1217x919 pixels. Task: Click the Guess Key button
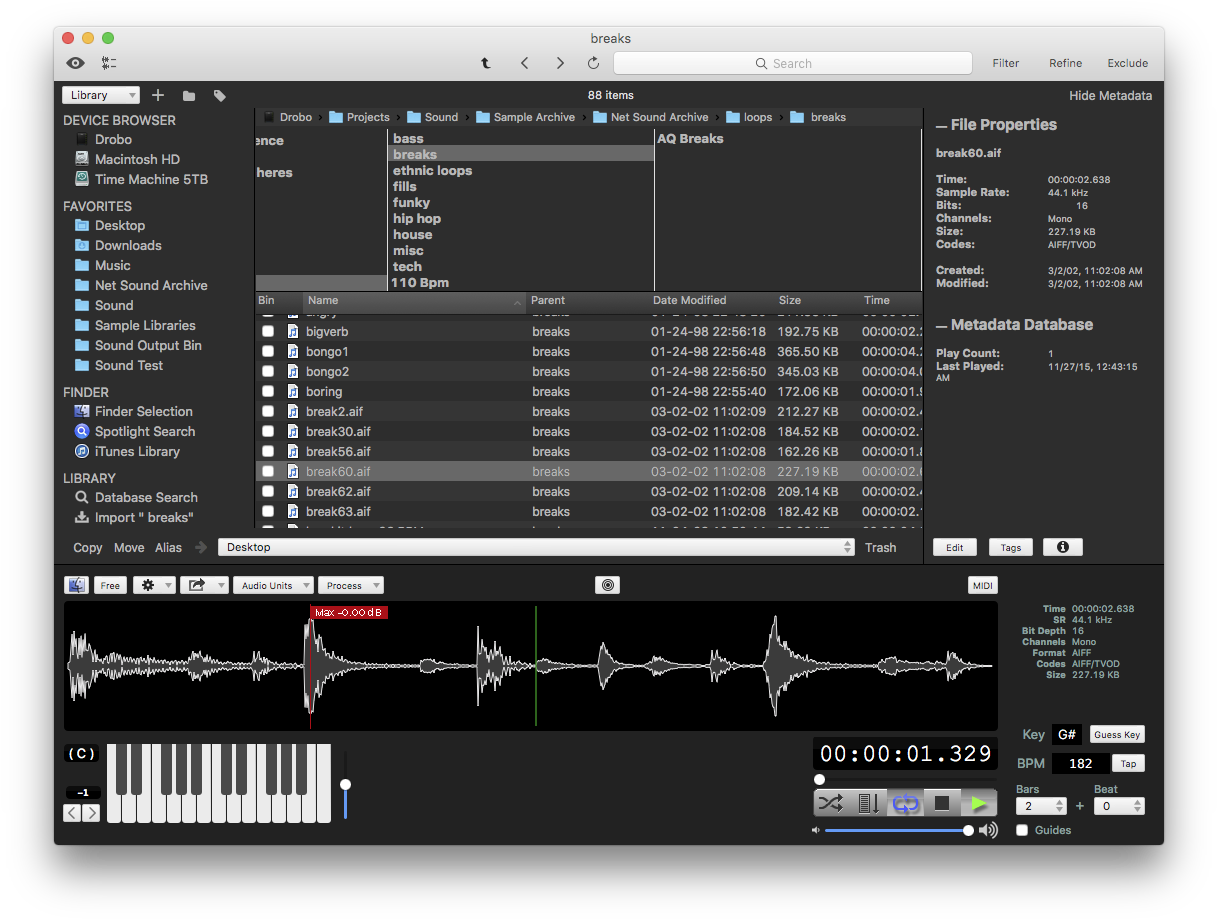[1116, 734]
